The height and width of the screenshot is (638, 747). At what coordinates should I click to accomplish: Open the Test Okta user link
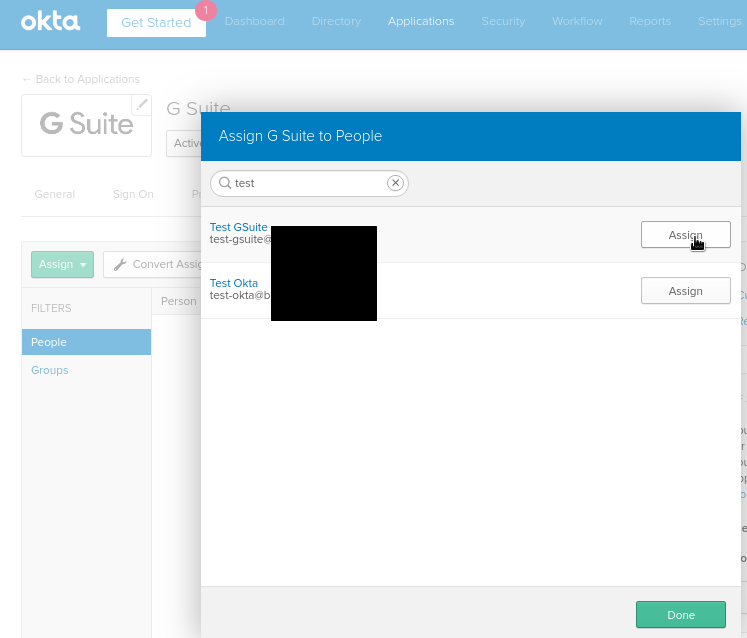(234, 284)
